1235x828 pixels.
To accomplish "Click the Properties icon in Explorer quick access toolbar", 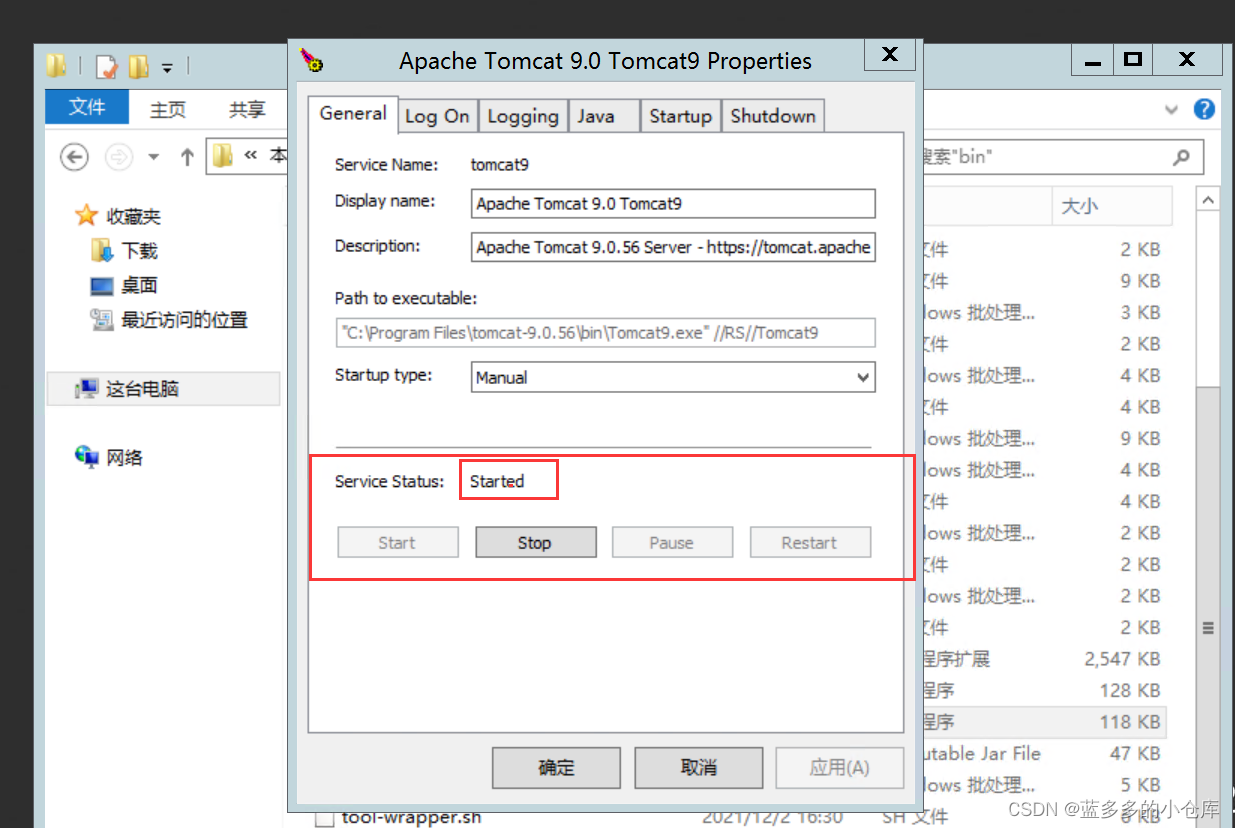I will click(x=106, y=67).
